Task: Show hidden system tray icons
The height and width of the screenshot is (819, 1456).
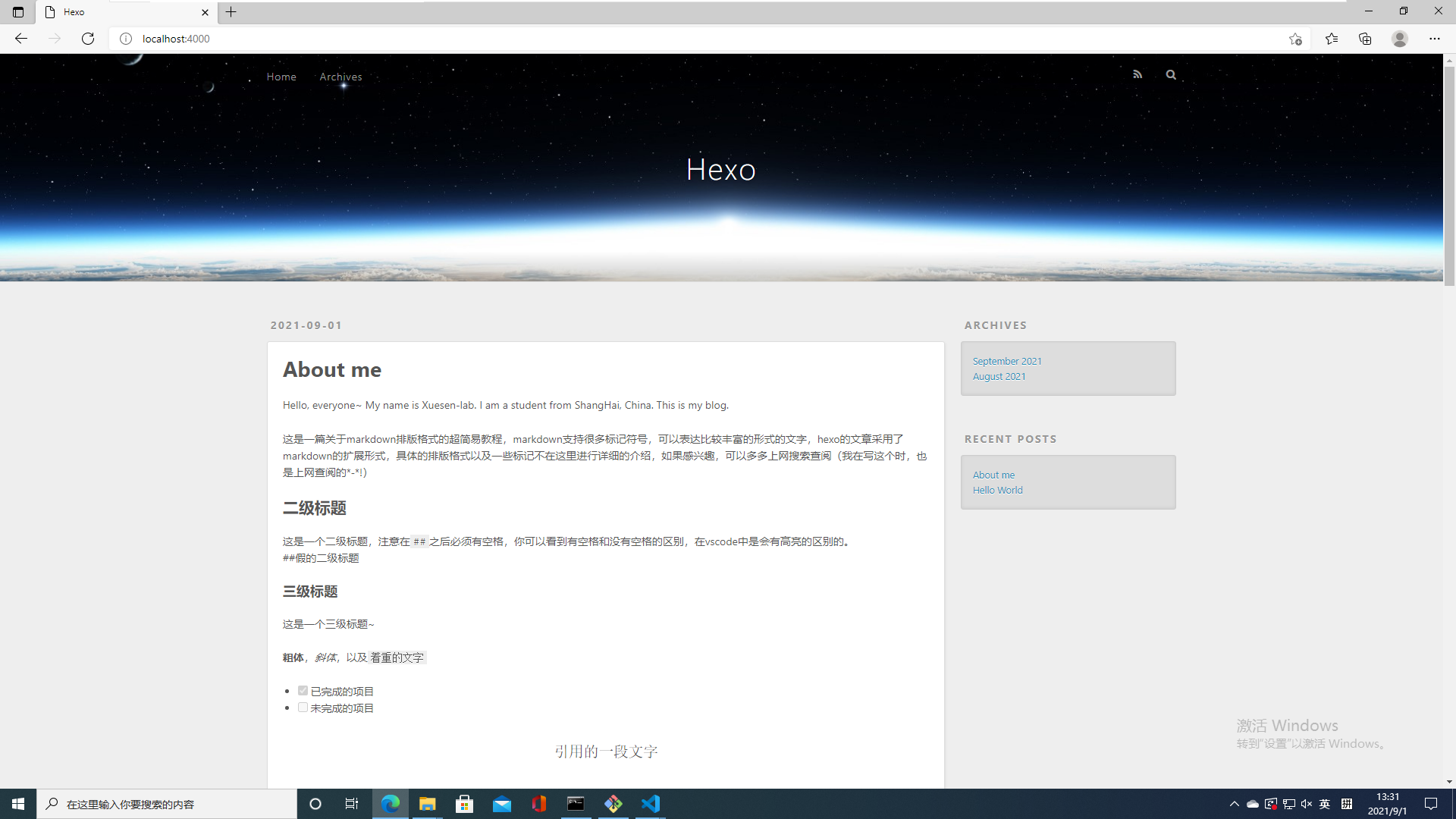Action: [1235, 804]
